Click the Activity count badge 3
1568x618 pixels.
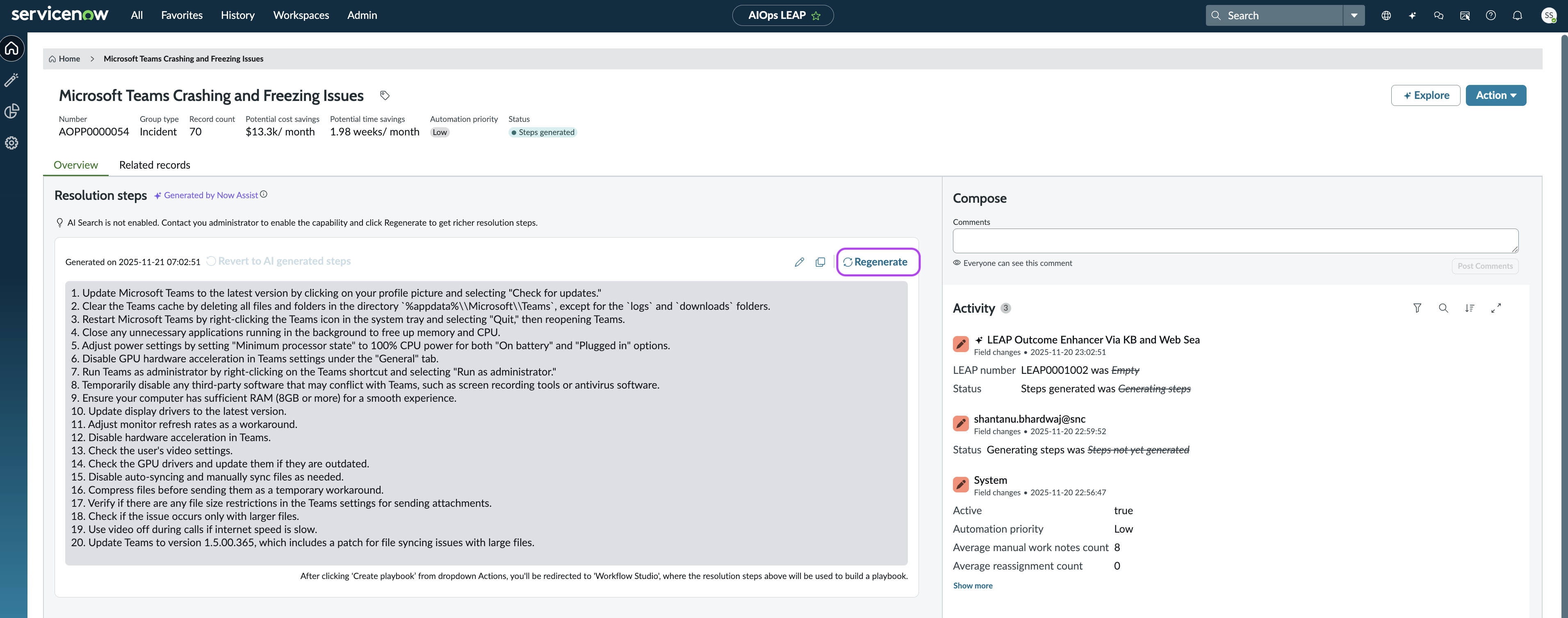click(x=1005, y=308)
